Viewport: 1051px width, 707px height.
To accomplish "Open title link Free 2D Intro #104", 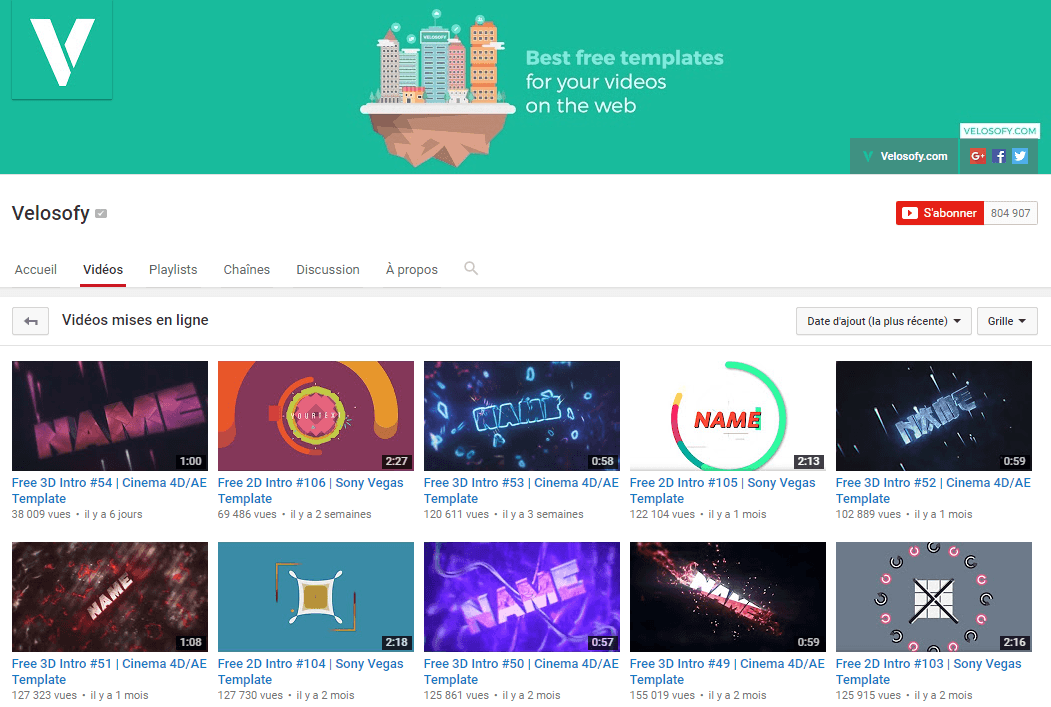I will click(x=310, y=671).
